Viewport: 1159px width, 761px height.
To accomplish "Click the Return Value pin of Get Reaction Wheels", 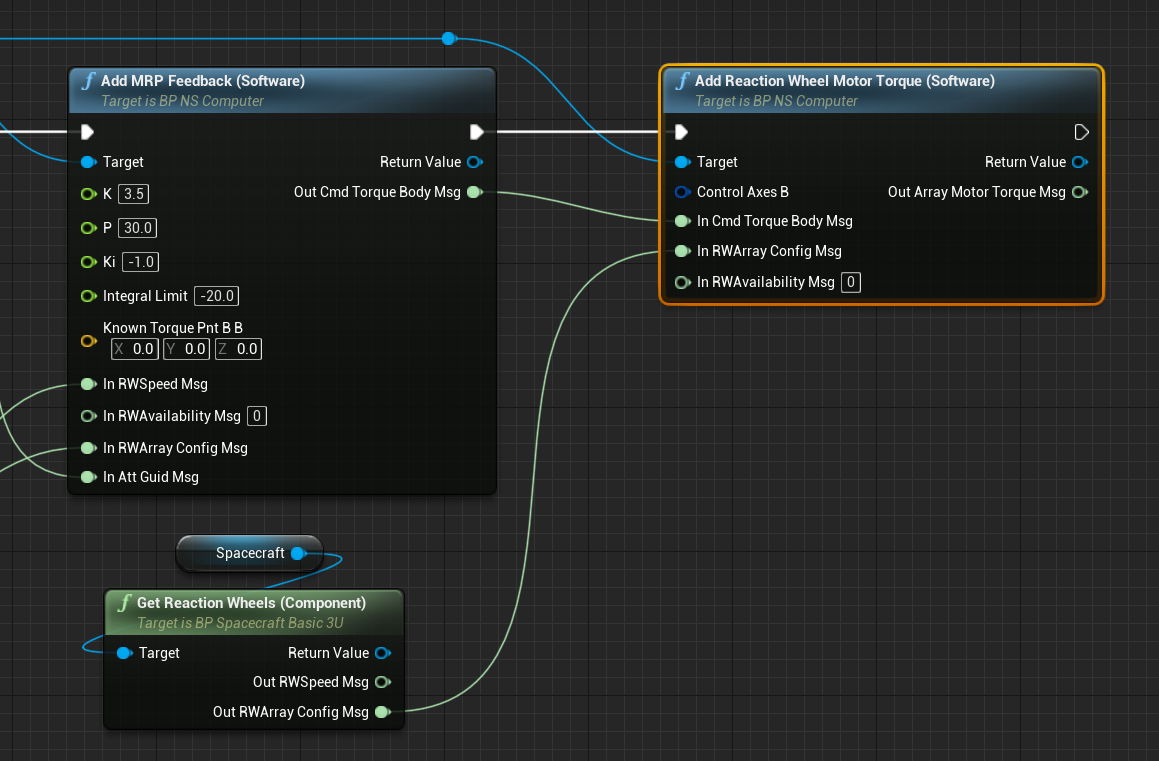I will [x=382, y=653].
